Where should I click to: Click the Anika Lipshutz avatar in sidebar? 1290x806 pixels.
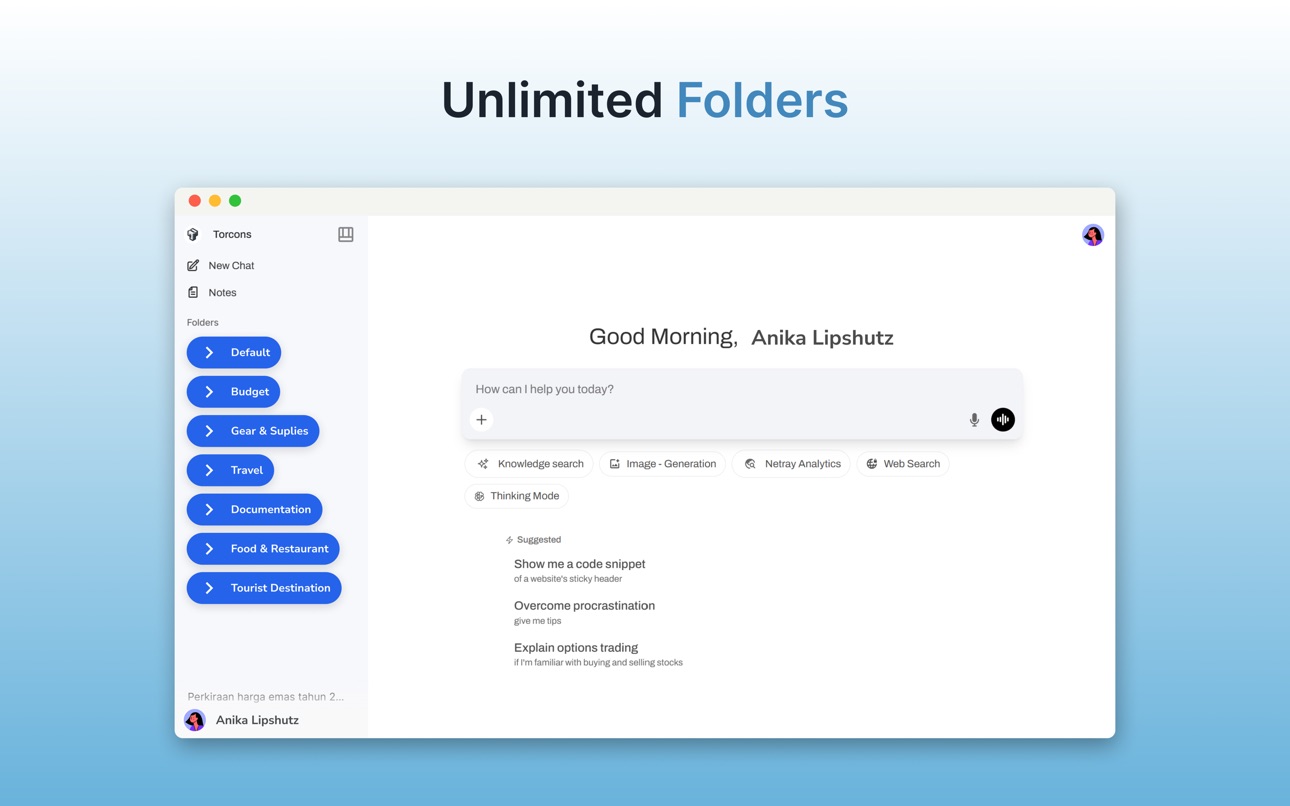[195, 720]
